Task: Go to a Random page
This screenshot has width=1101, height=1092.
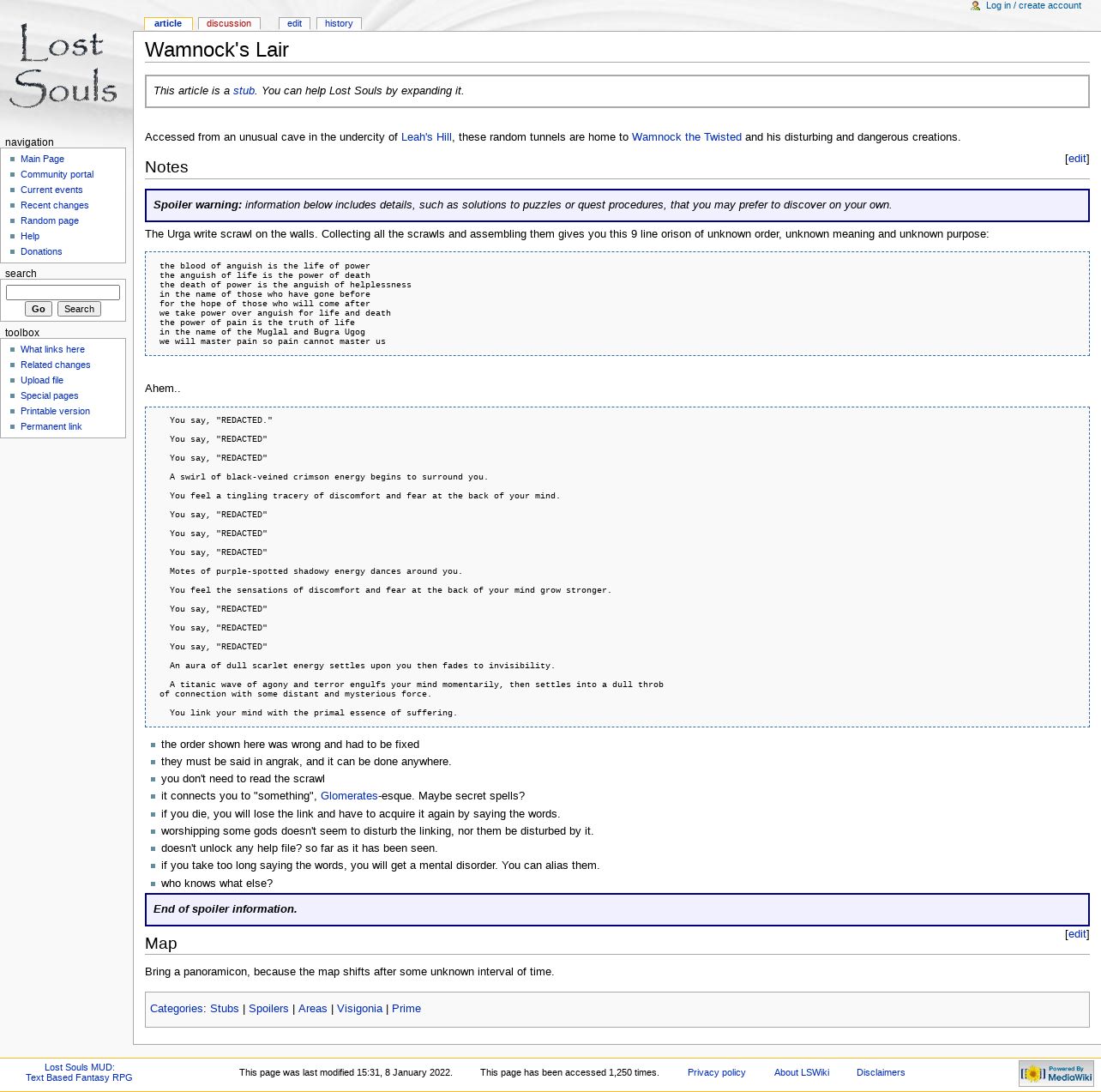Action: pos(50,221)
